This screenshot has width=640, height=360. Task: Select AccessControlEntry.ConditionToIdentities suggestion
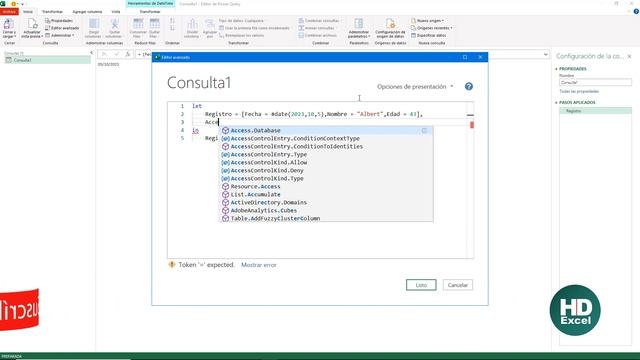pos(326,146)
